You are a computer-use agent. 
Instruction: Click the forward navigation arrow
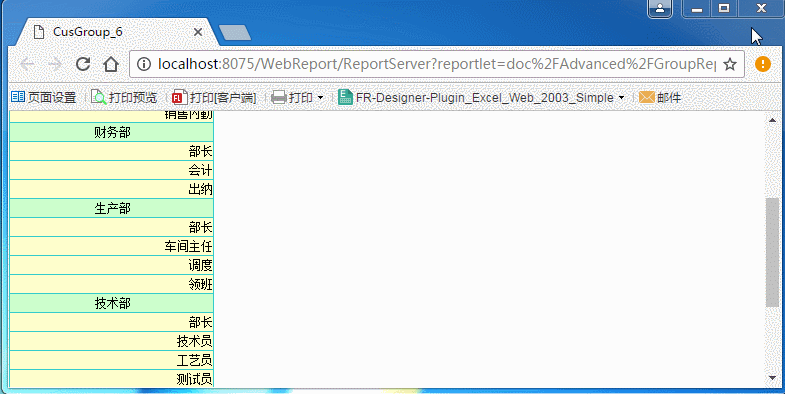coord(55,64)
